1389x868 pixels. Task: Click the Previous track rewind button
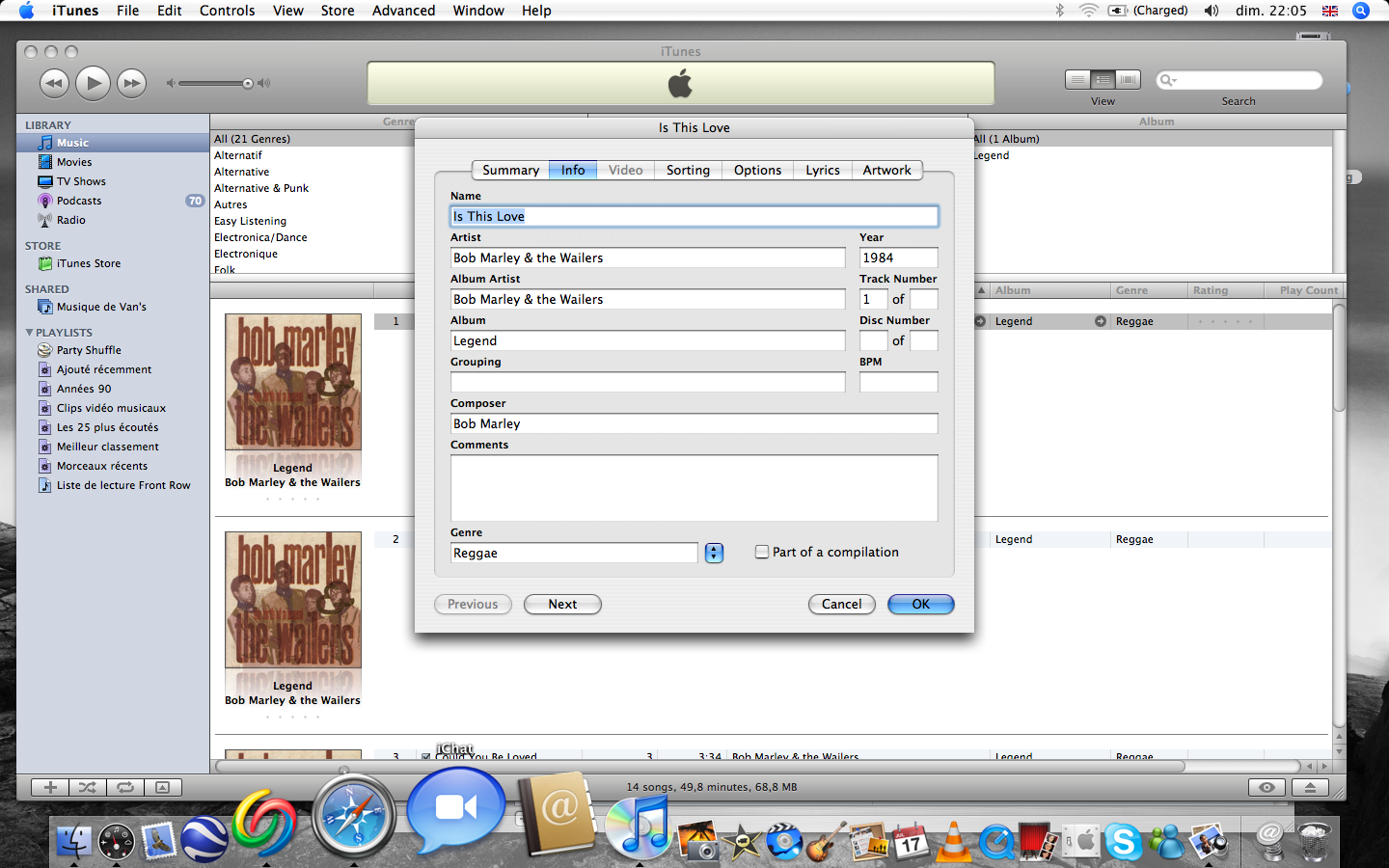tap(54, 83)
